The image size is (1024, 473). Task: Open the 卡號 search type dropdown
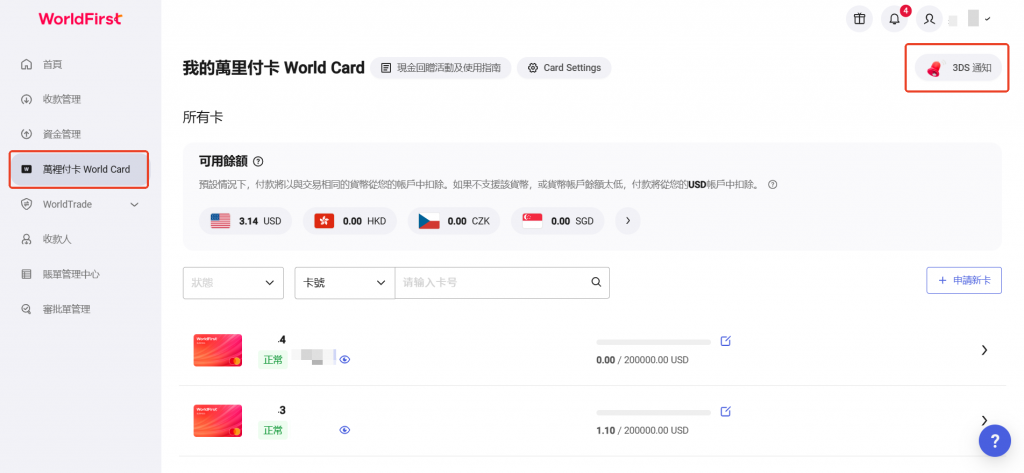[x=345, y=283]
